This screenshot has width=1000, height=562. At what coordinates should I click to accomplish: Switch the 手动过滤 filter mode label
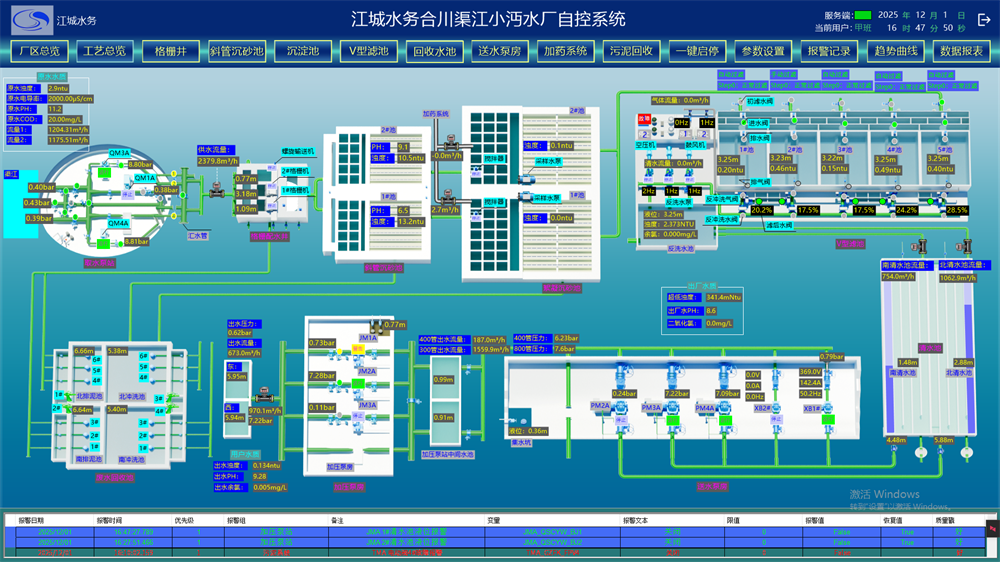click(783, 75)
